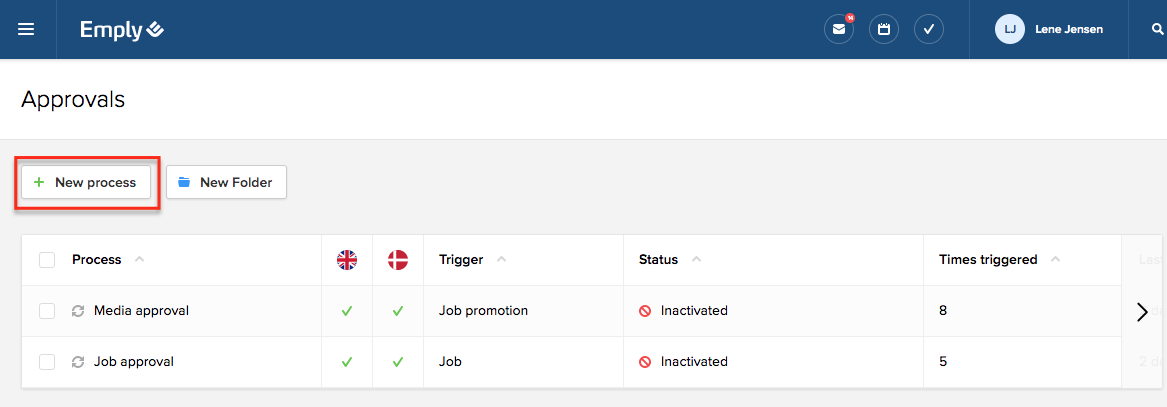Click the Danish flag column icon
The height and width of the screenshot is (407, 1167).
coord(398,260)
